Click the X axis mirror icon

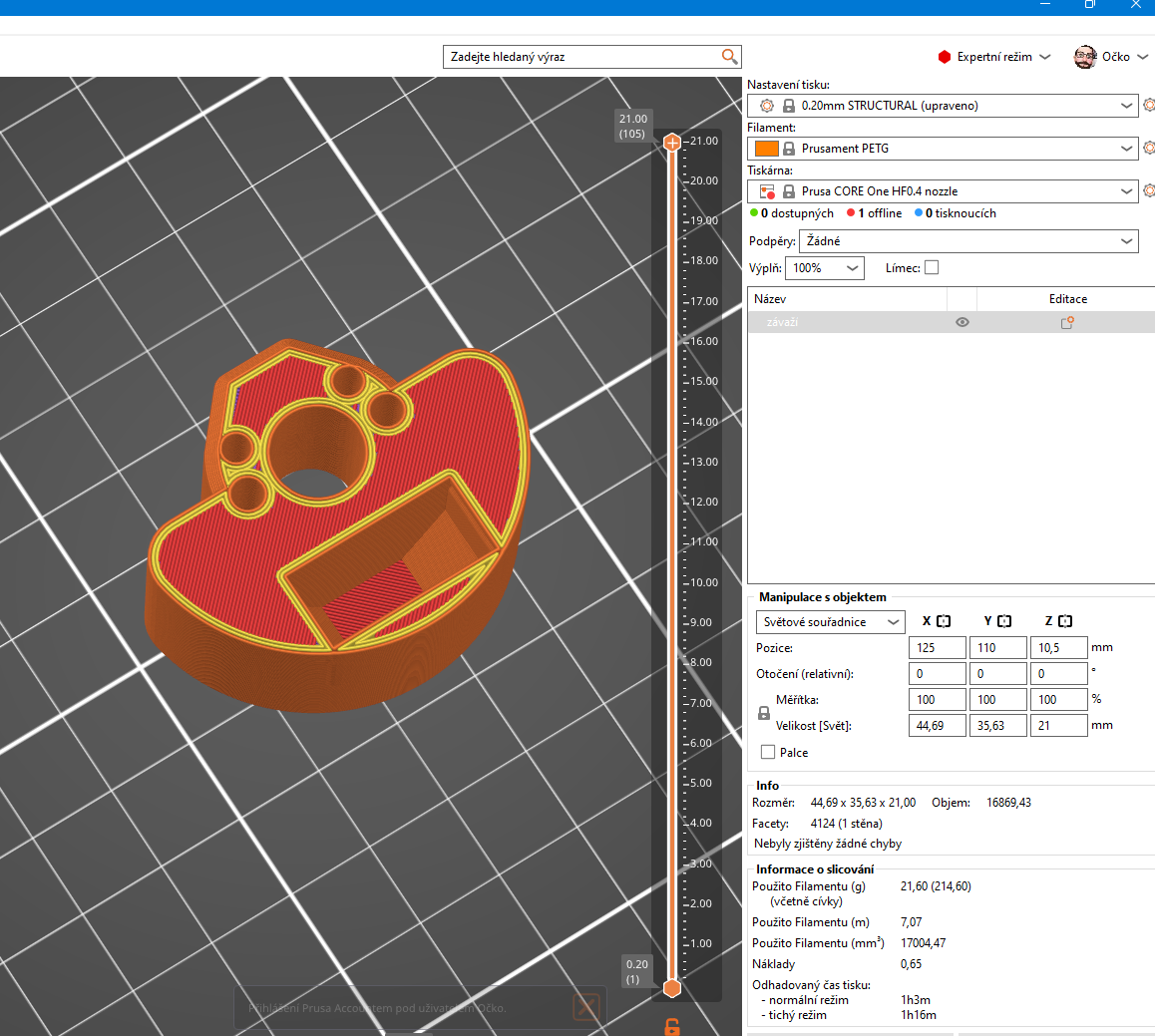[944, 621]
